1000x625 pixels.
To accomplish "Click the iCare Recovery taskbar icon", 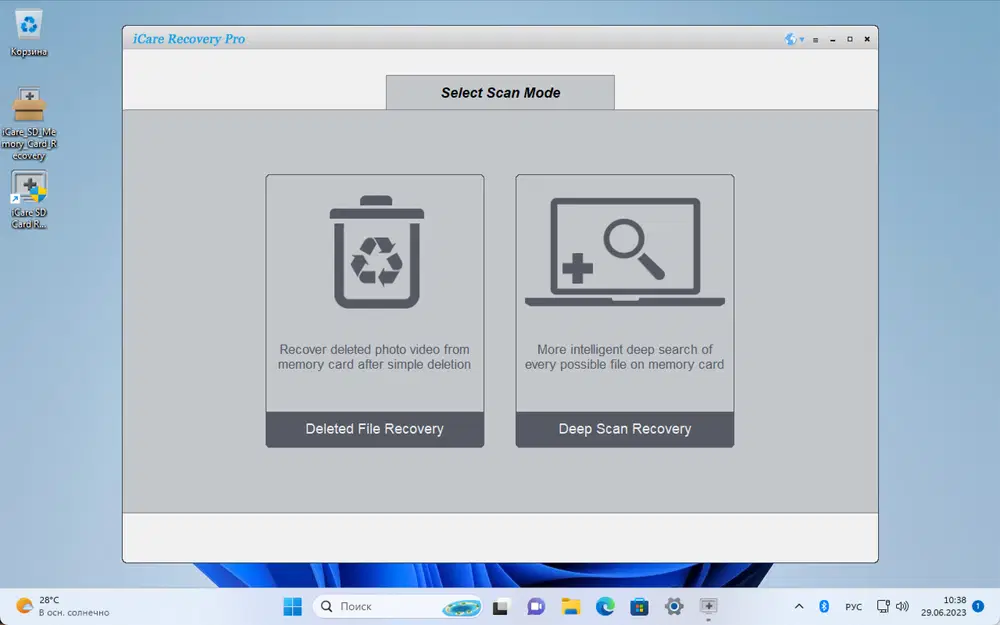I will tap(708, 606).
